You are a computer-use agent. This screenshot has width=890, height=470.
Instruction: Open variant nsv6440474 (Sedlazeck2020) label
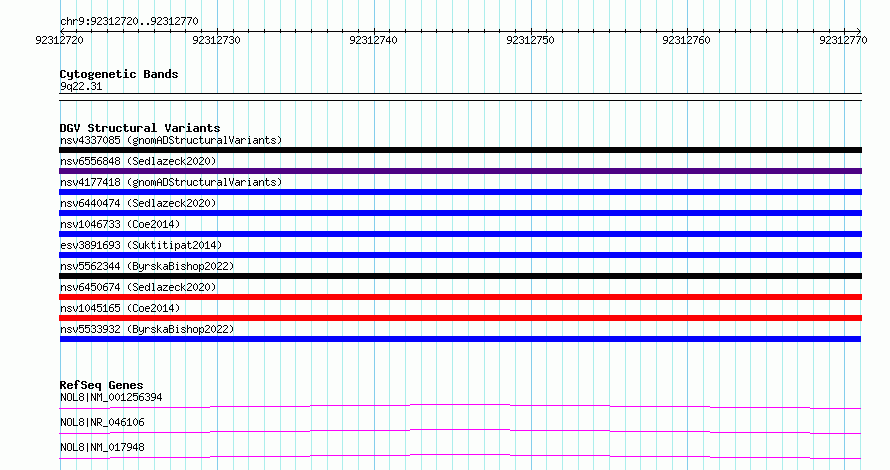(138, 203)
